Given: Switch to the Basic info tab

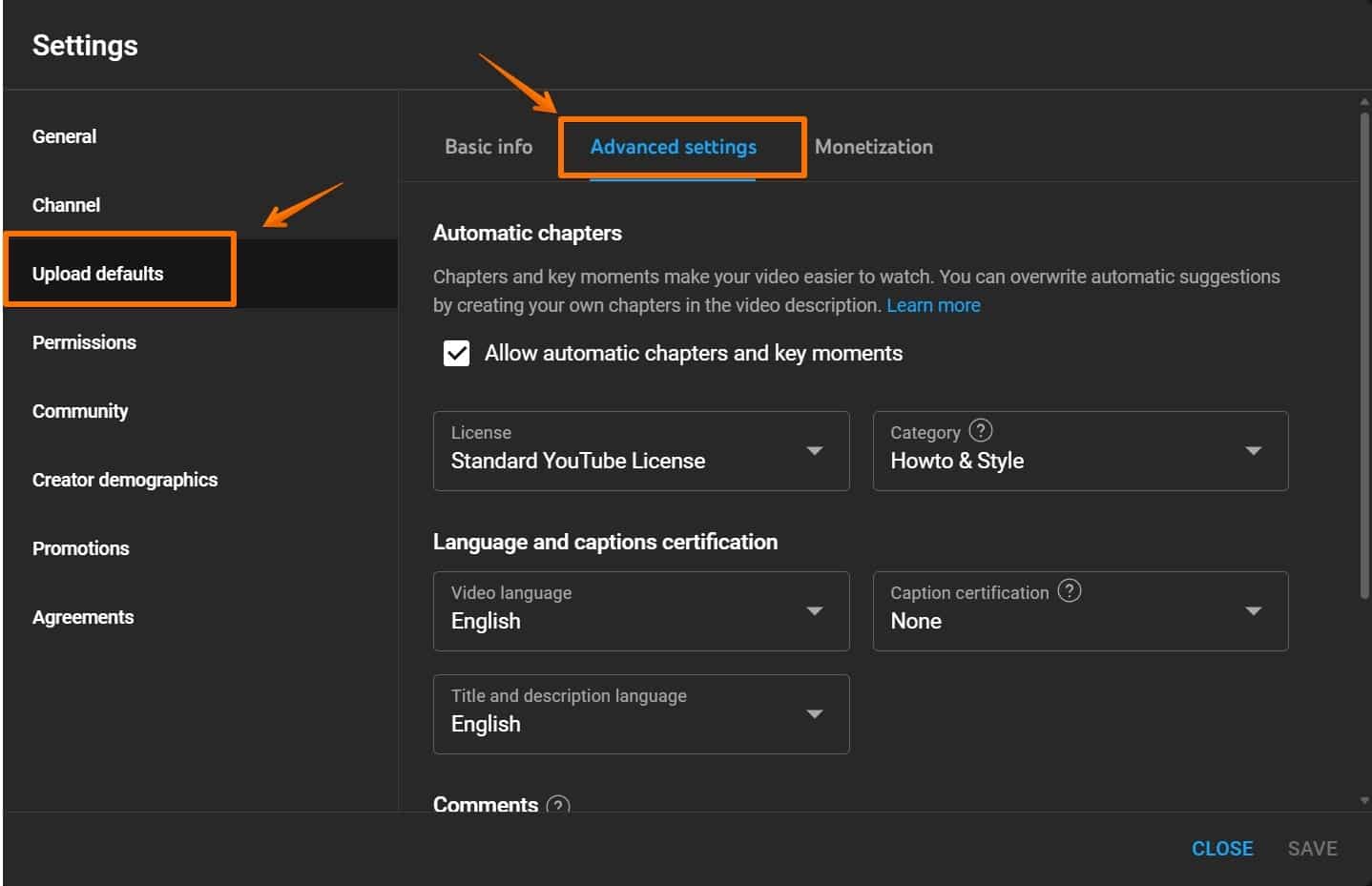Looking at the screenshot, I should click(x=489, y=147).
